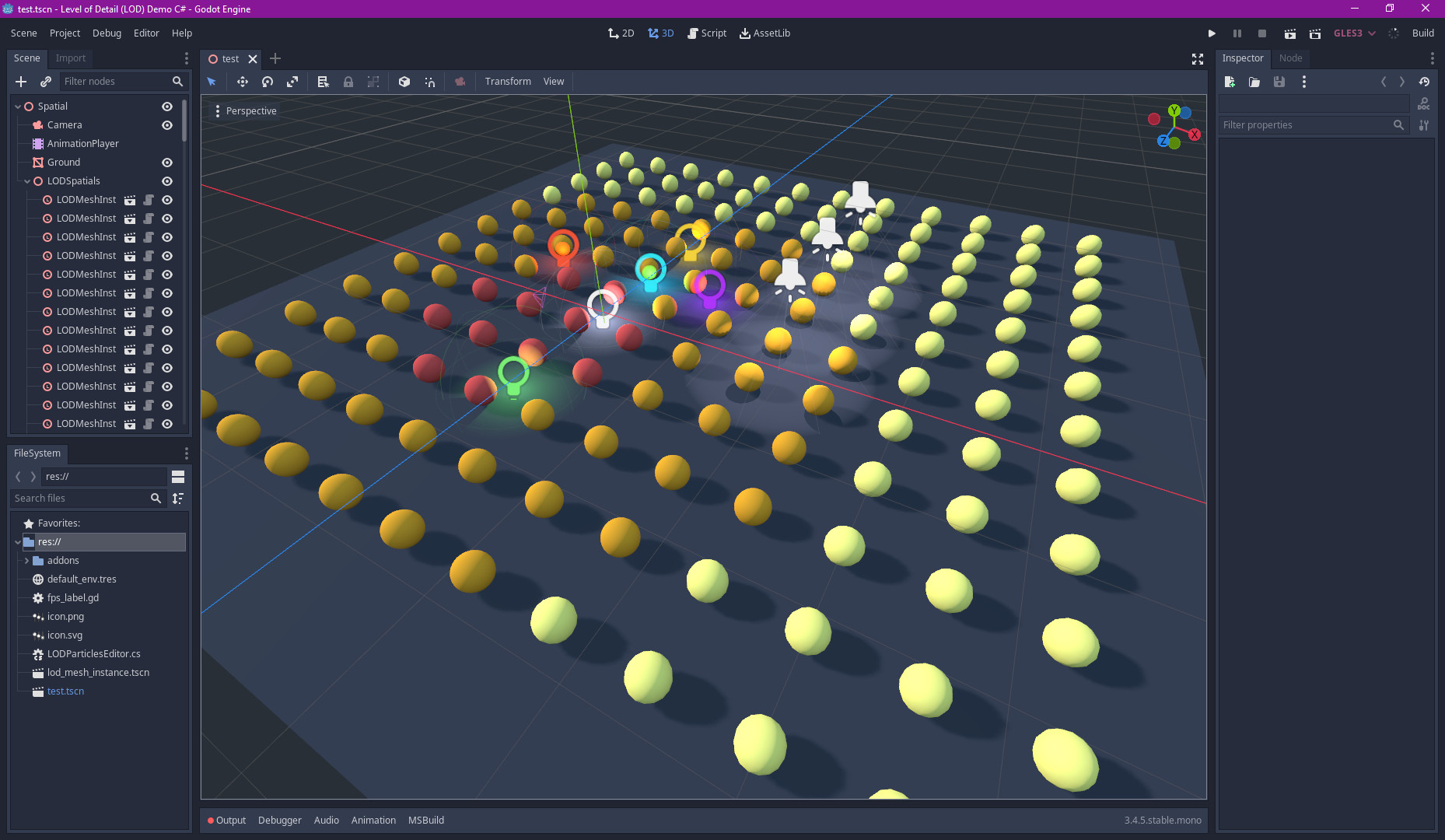
Task: Click the Build button
Action: (1423, 33)
